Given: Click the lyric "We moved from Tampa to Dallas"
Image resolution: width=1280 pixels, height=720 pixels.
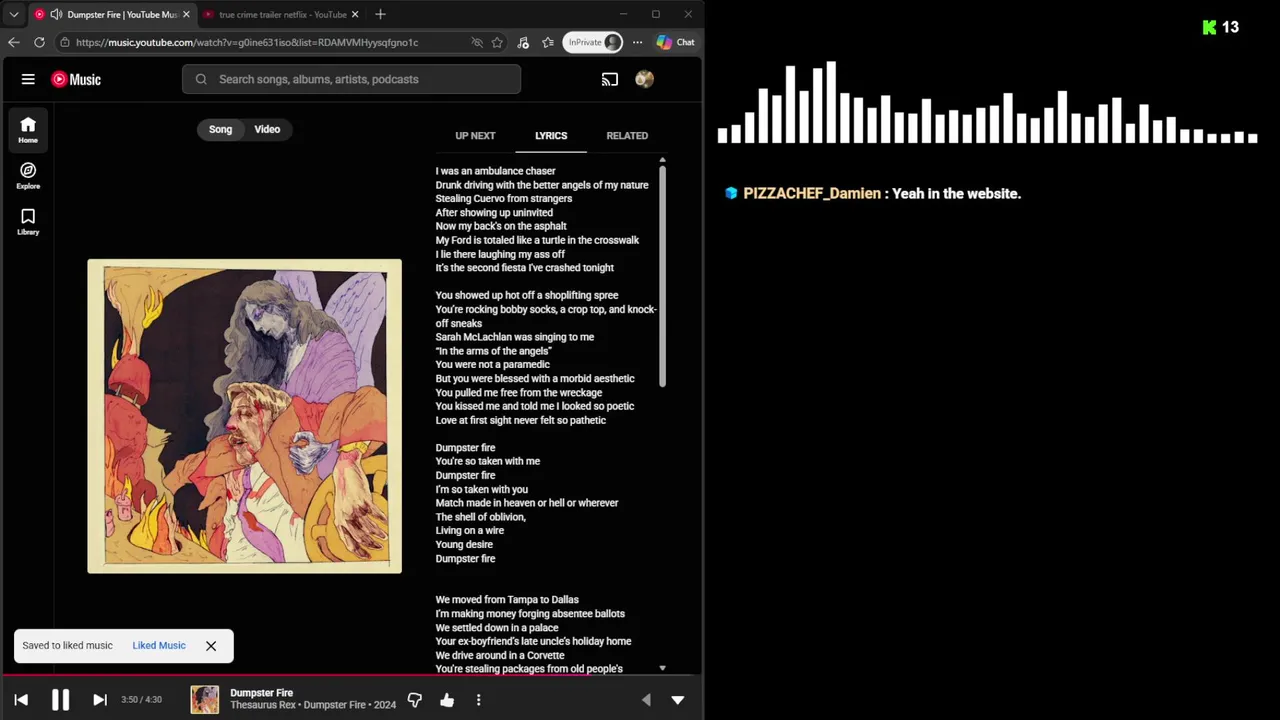Looking at the screenshot, I should [507, 600].
